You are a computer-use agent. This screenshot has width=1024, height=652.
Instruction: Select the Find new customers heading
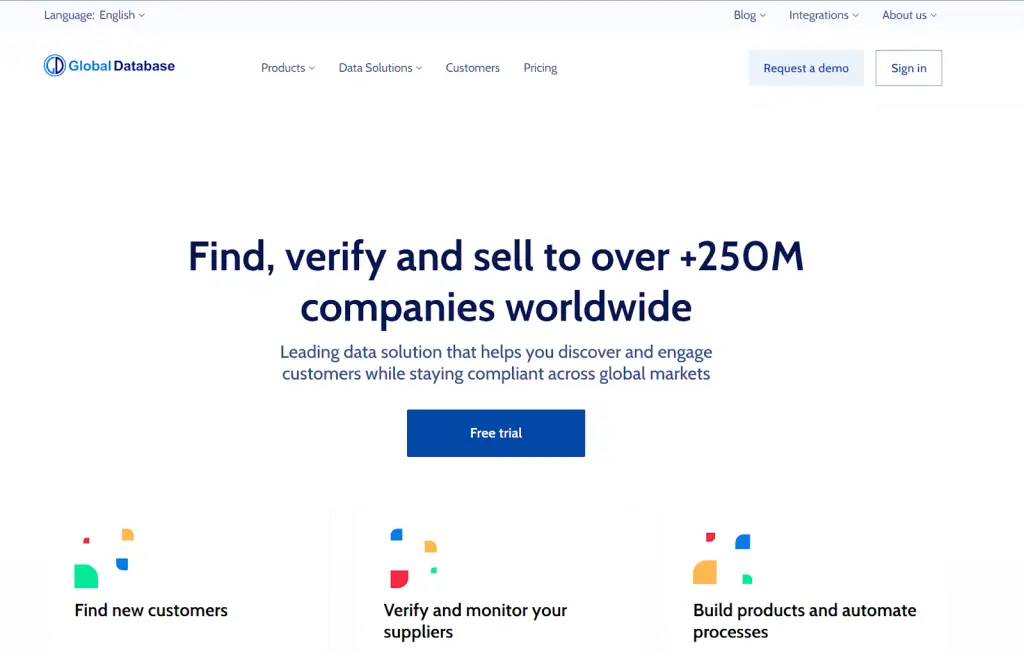tap(151, 610)
